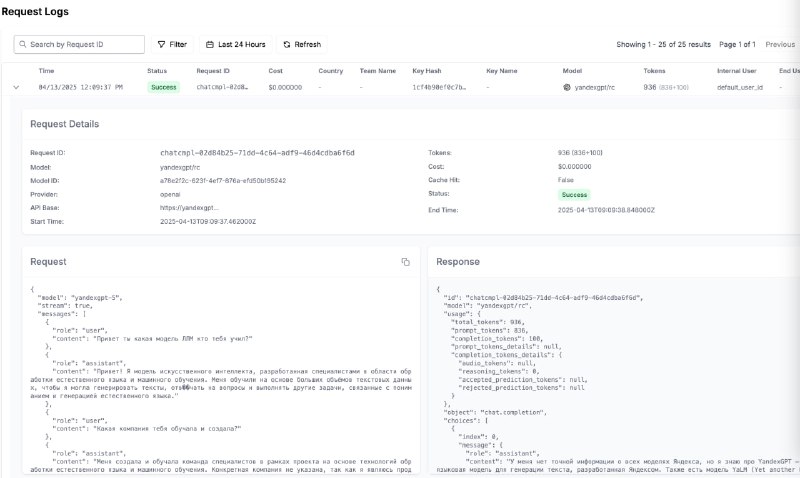Click the magnifier icon in search box

click(x=22, y=44)
